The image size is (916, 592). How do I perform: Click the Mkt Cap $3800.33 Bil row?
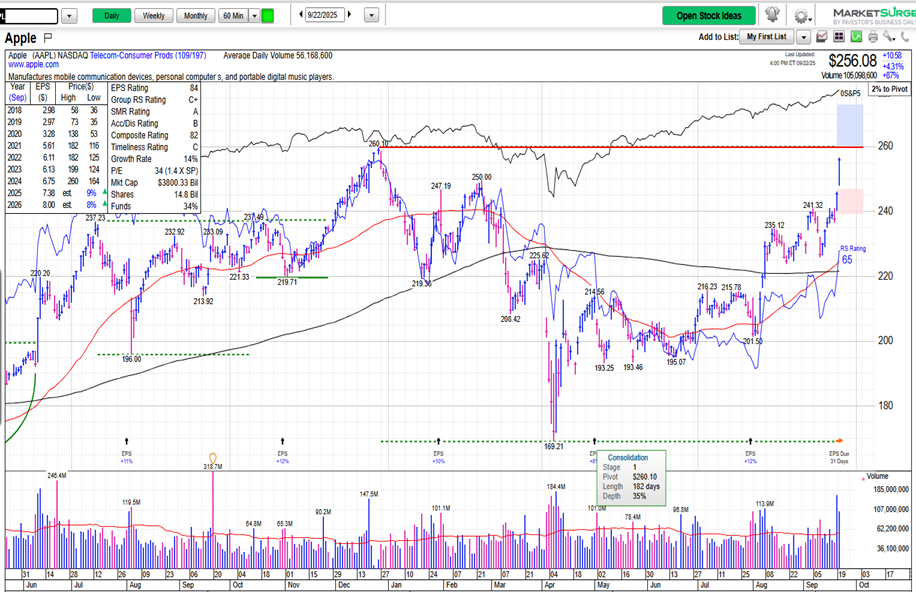(x=154, y=182)
